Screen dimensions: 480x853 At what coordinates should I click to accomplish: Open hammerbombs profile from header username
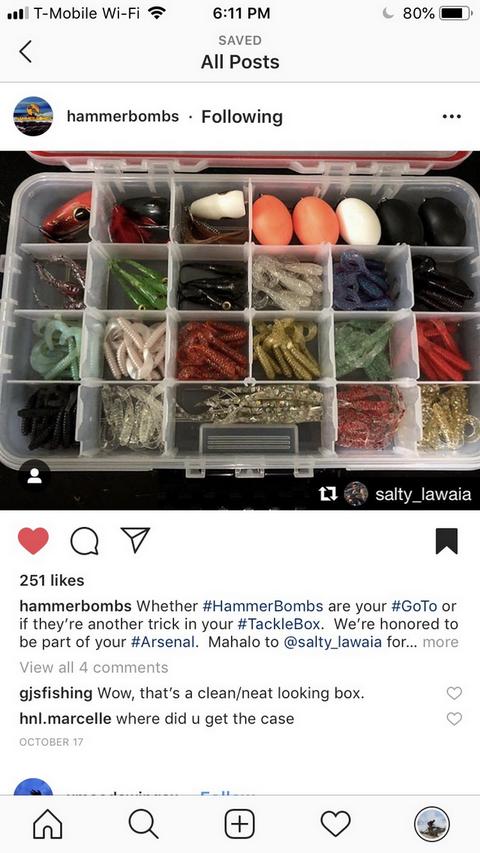tap(122, 116)
